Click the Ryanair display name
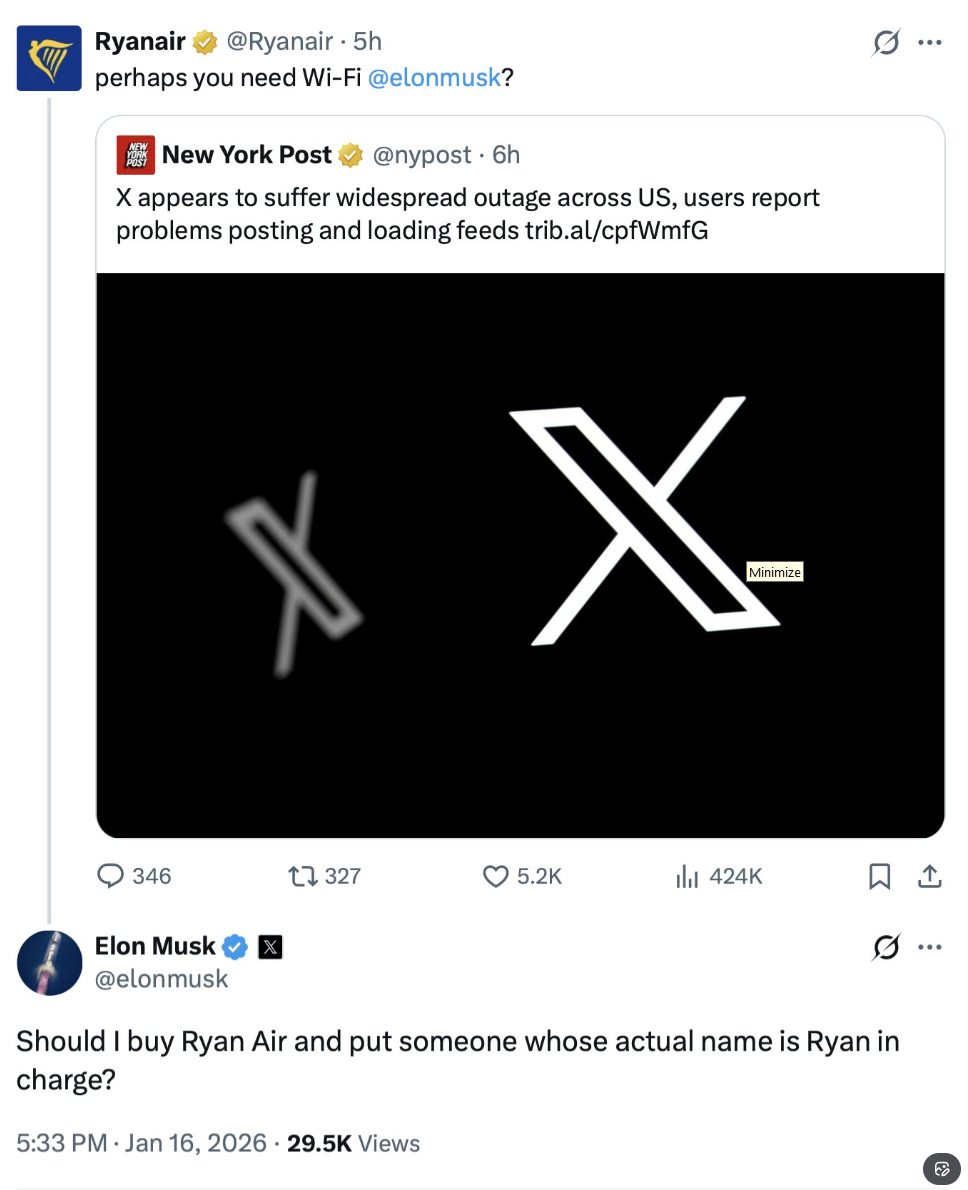 [140, 41]
